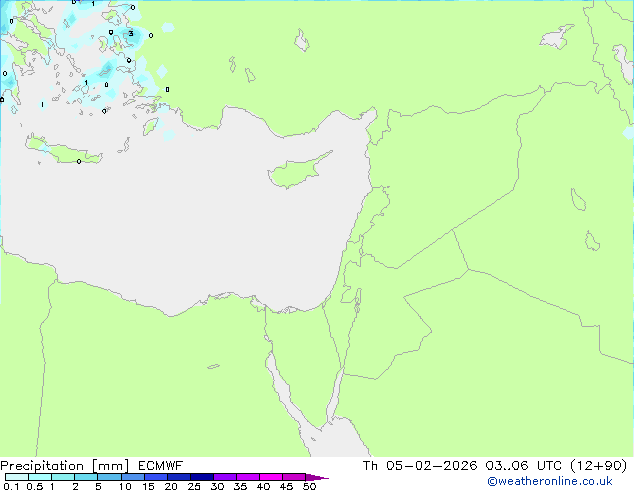This screenshot has height=490, width=634.
Task: Click the 0.1–0.5 mm legend color swatch
Action: pos(17,477)
